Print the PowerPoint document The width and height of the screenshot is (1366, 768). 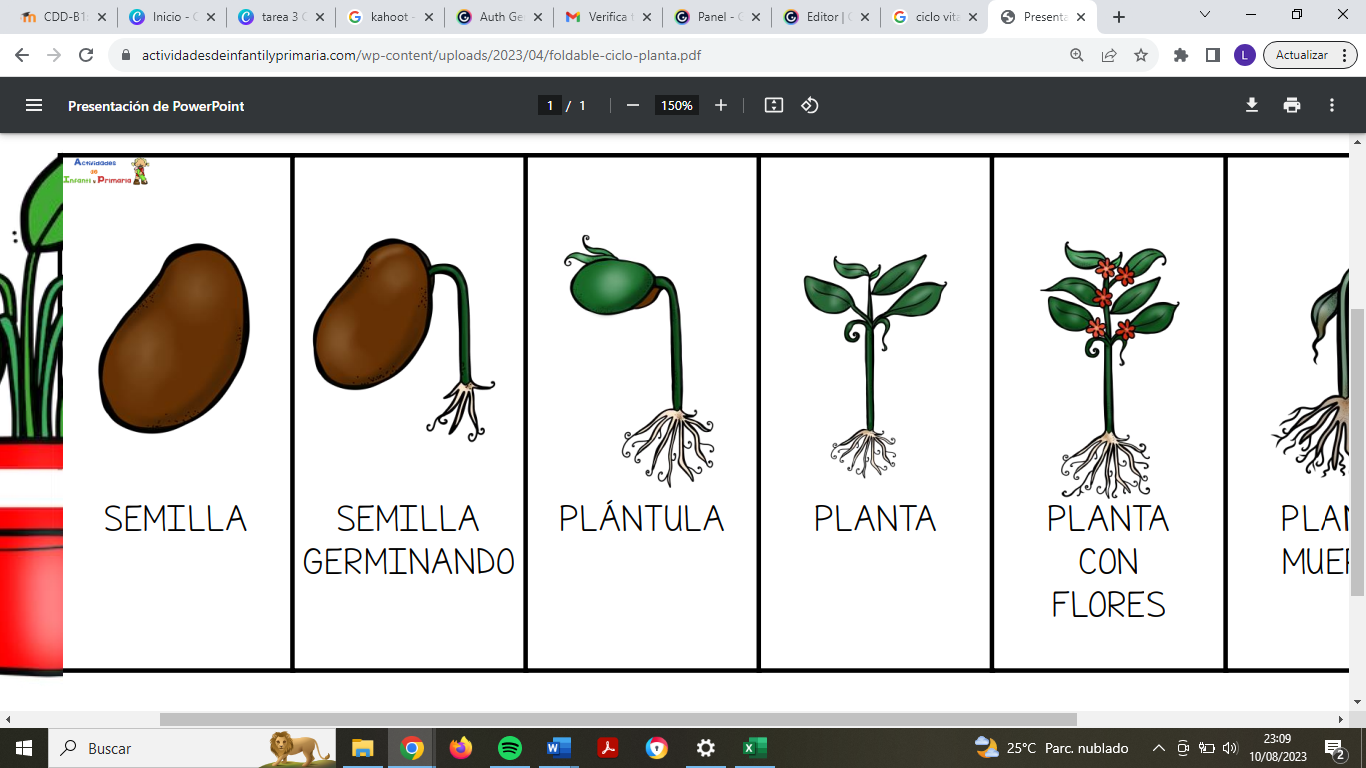click(1293, 104)
